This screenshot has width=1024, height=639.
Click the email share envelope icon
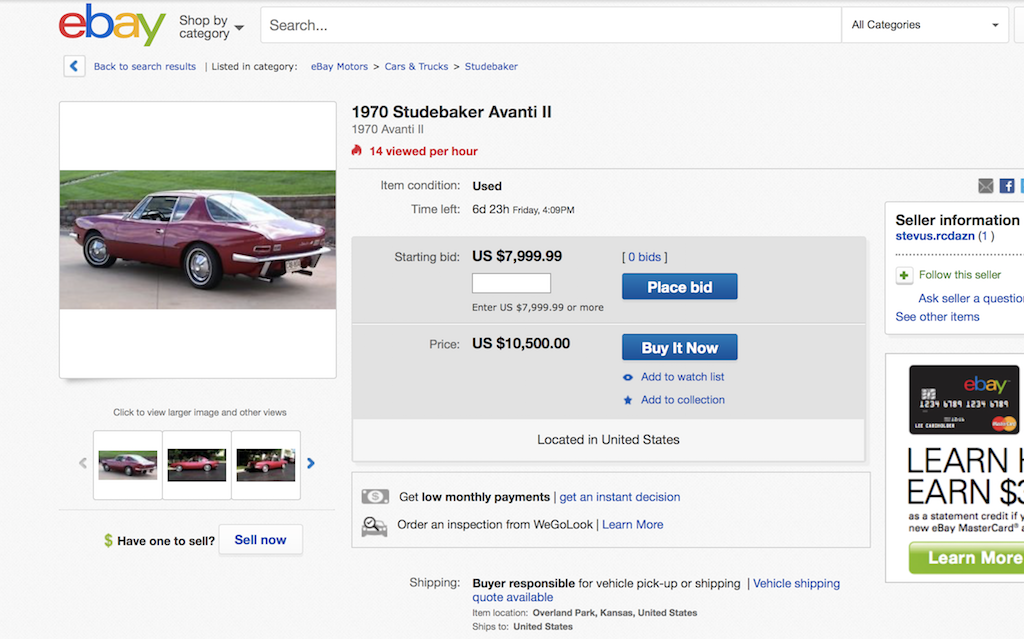(986, 186)
